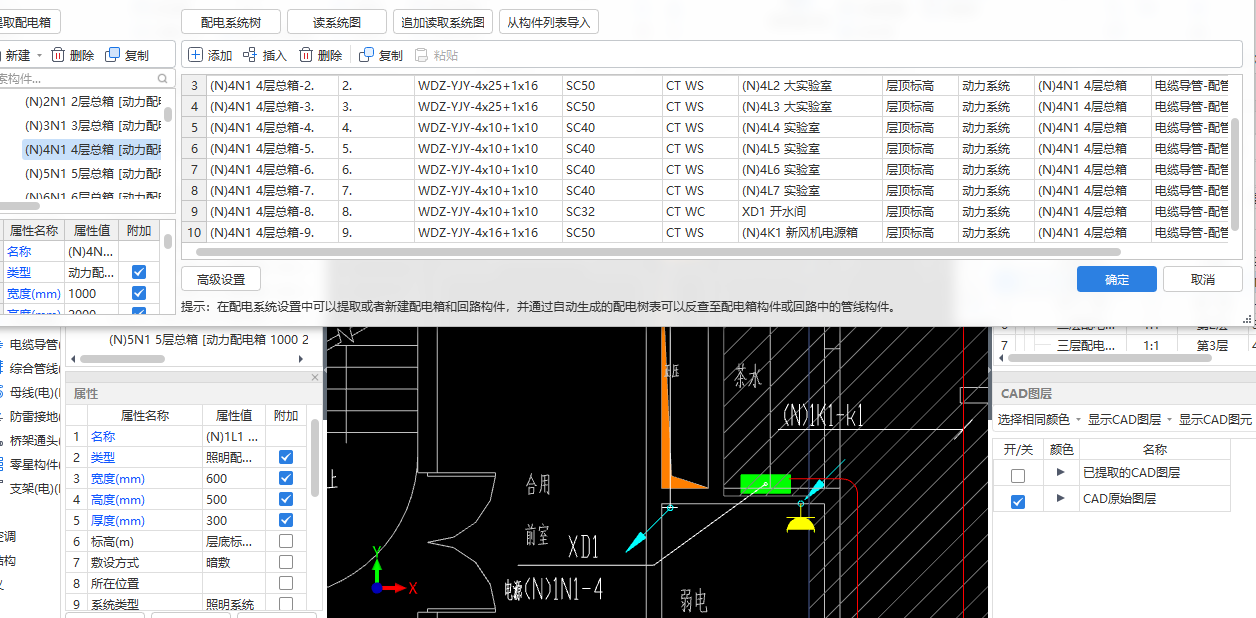
Task: Expand 已提取的CAD图层 triangle
Action: pyautogui.click(x=1060, y=472)
